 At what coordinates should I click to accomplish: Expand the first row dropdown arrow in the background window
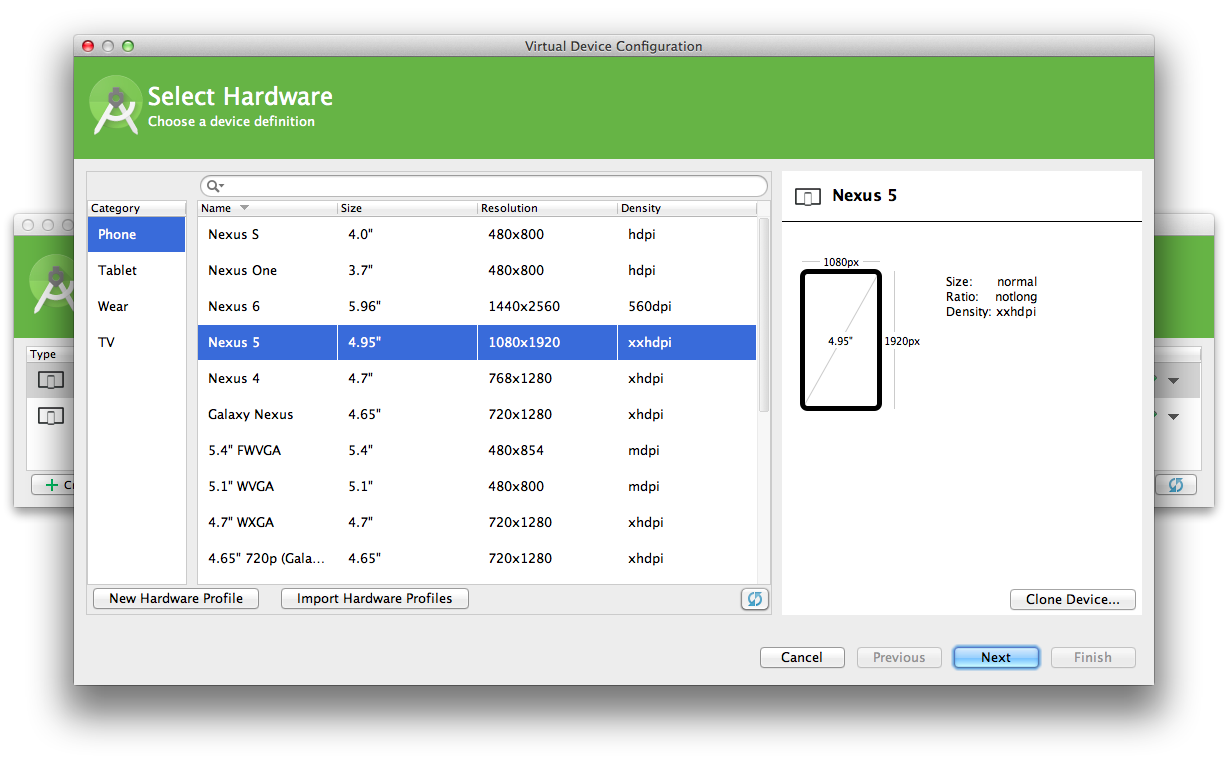pos(1173,381)
